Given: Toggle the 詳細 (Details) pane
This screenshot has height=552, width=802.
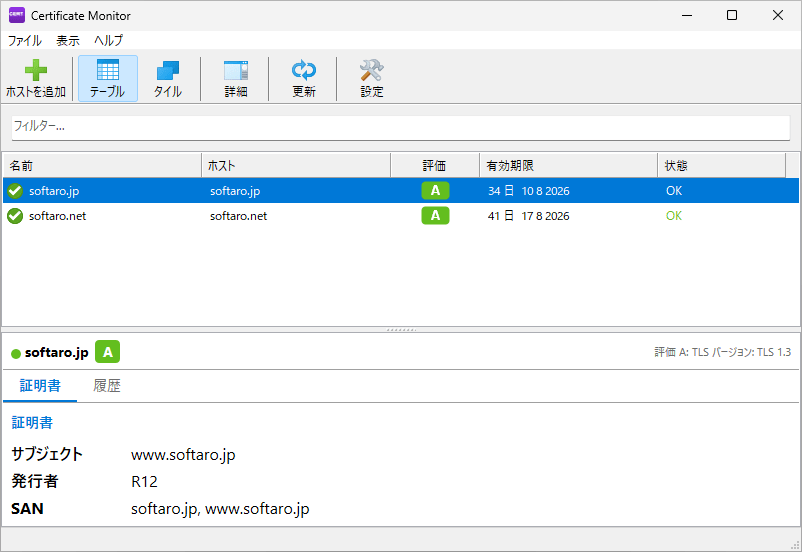Looking at the screenshot, I should click(x=236, y=78).
